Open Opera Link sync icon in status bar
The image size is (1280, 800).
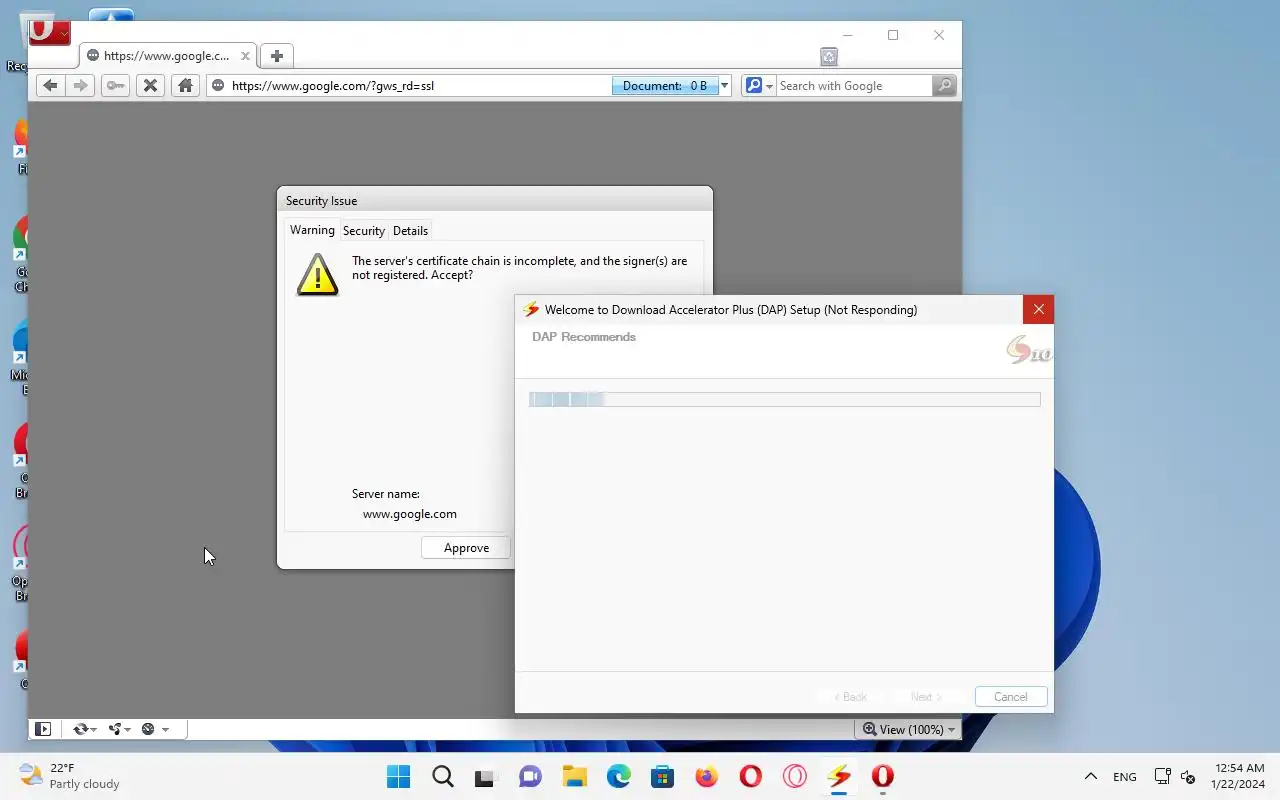[x=80, y=729]
